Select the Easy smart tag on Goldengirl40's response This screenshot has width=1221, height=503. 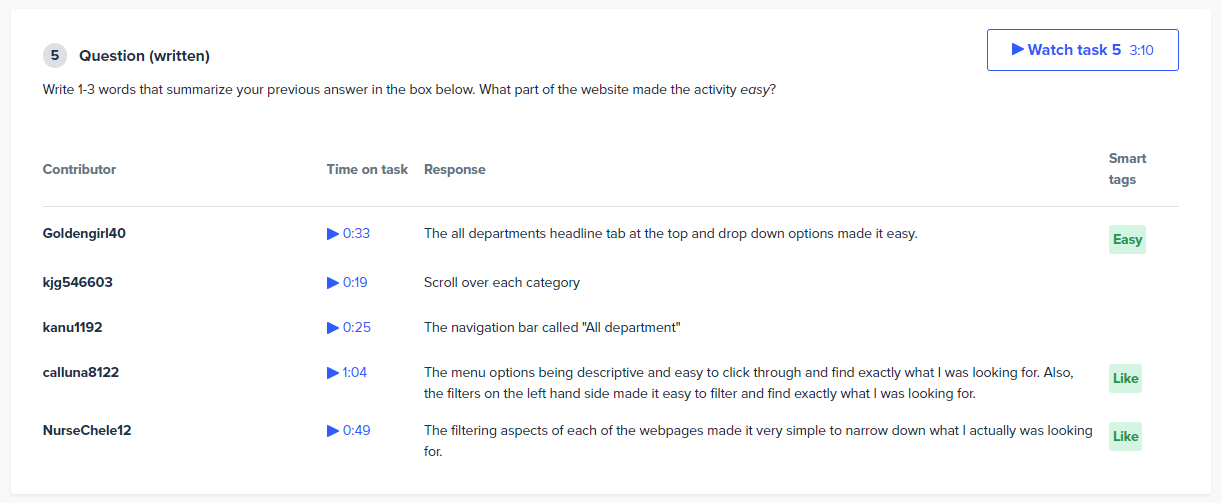(x=1127, y=239)
